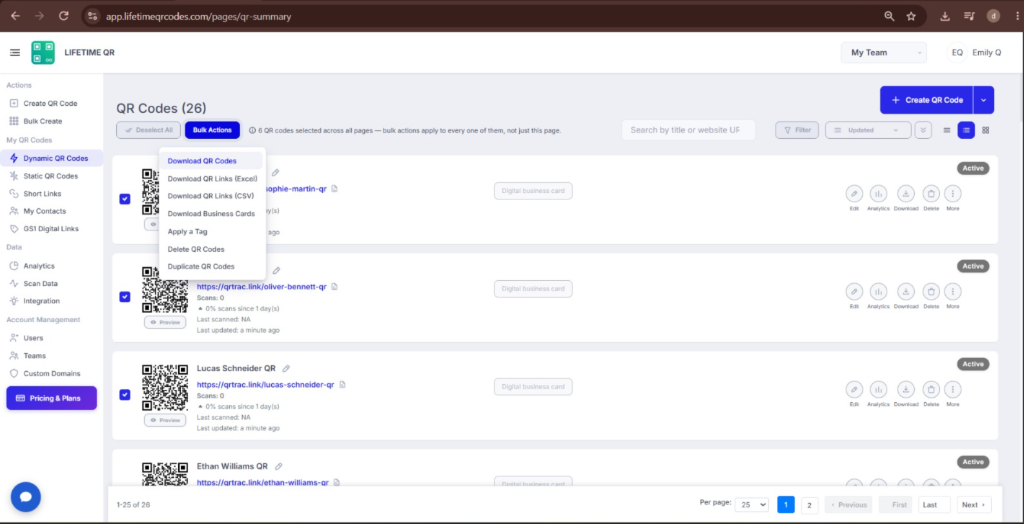Click the Pricing & Plans button
Image resolution: width=1024 pixels, height=524 pixels.
pos(52,398)
